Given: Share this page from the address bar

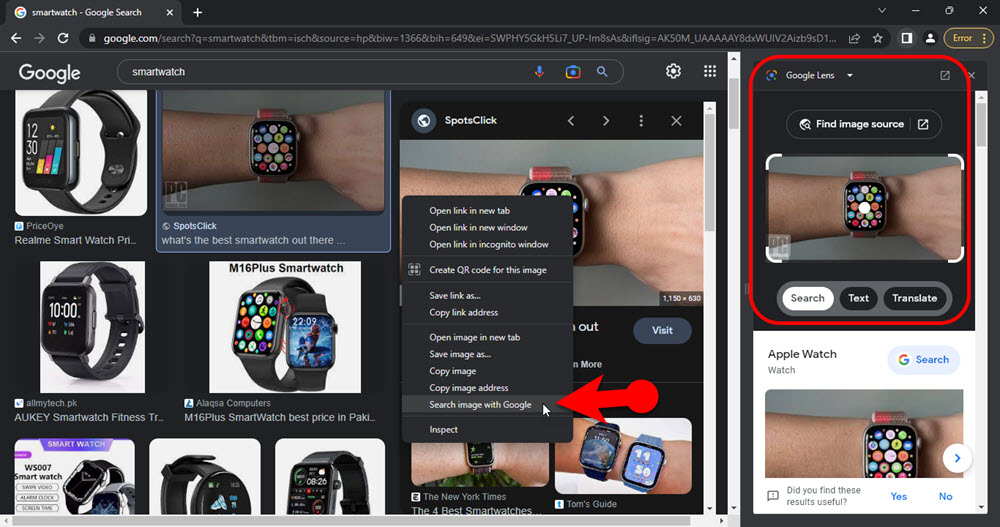Looking at the screenshot, I should click(854, 38).
